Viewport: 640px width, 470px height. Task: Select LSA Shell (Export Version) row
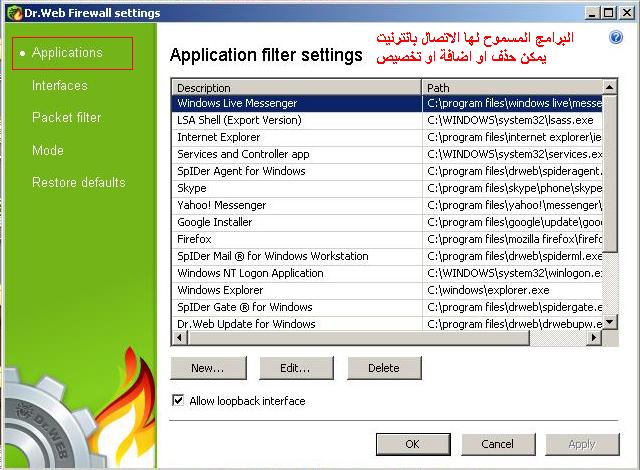pyautogui.click(x=387, y=120)
